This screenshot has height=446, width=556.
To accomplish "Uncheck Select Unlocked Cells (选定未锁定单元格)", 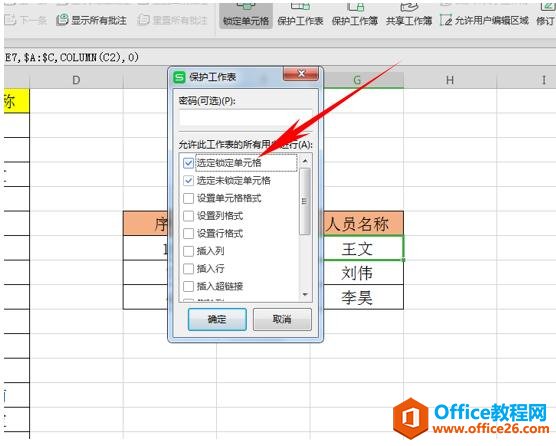I will coord(188,181).
